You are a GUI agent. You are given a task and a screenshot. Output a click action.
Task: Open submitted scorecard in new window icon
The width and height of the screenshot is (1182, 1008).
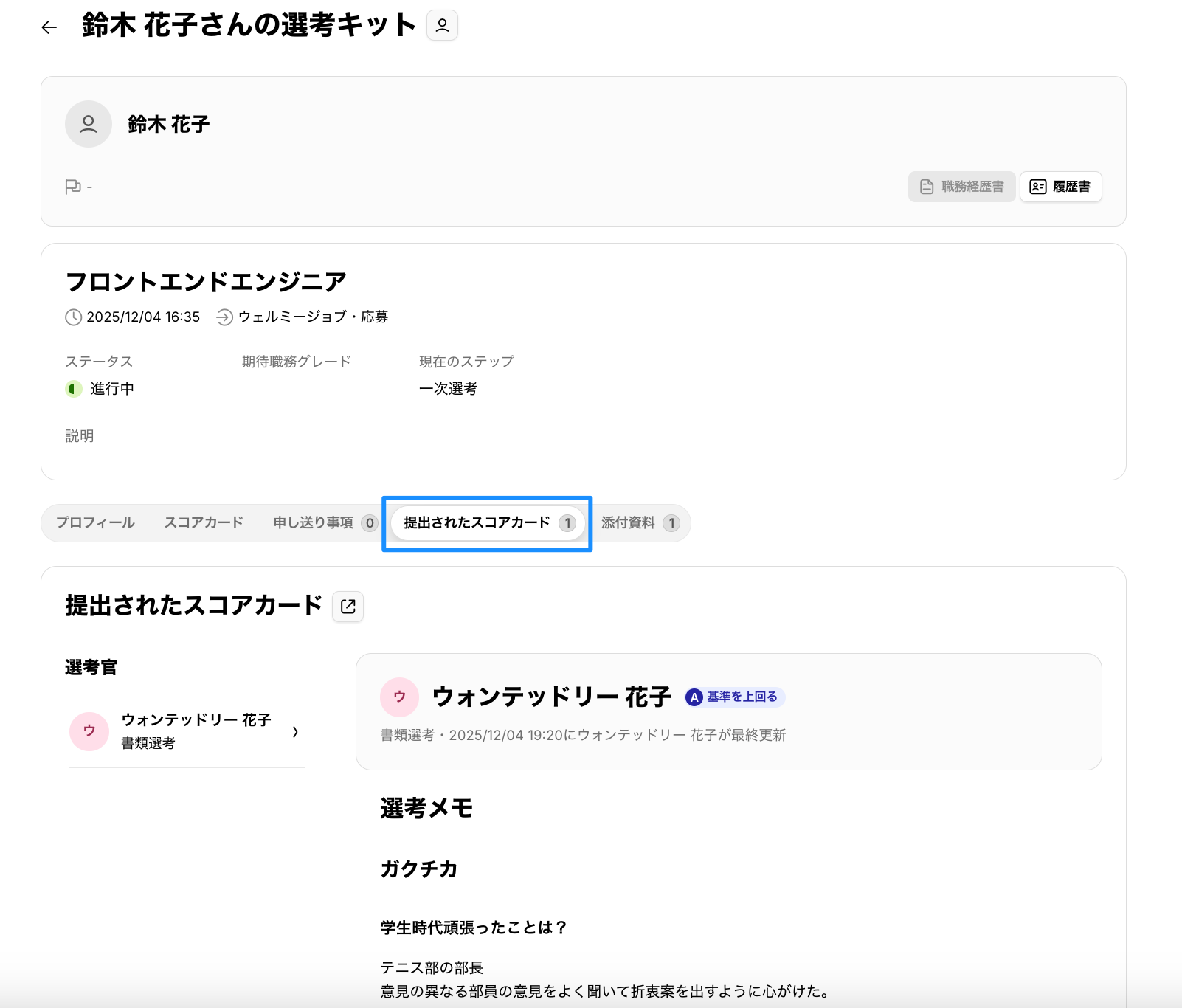point(348,607)
